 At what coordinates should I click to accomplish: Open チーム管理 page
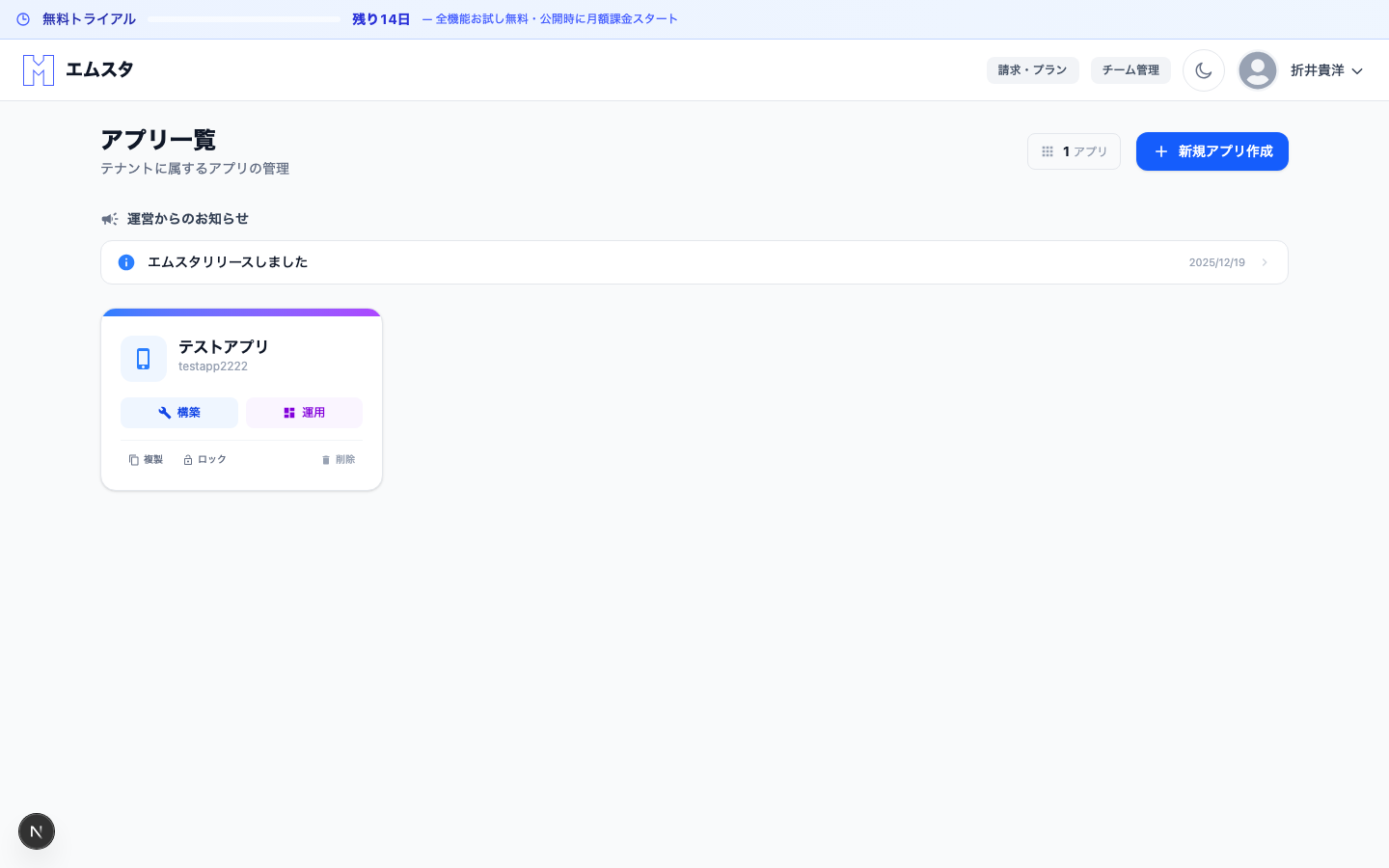(1130, 70)
